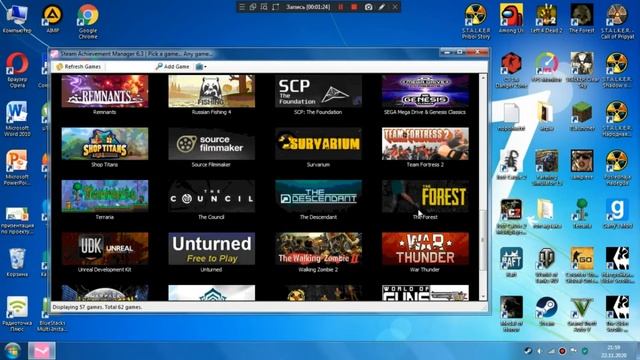Open the Raft desktop shortcut
This screenshot has height=360, width=640.
pos(511,262)
